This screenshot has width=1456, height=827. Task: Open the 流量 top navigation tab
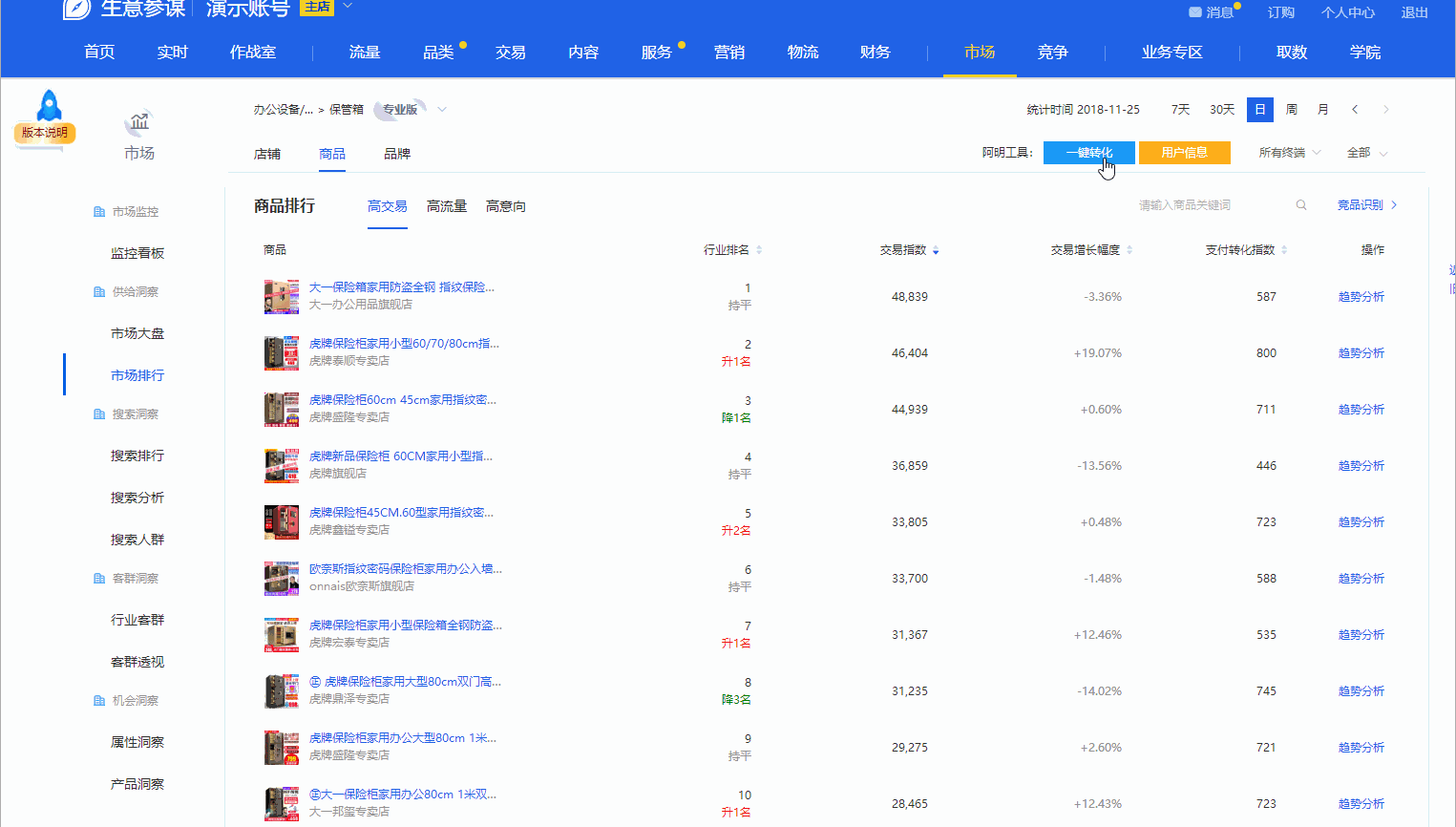coord(365,53)
